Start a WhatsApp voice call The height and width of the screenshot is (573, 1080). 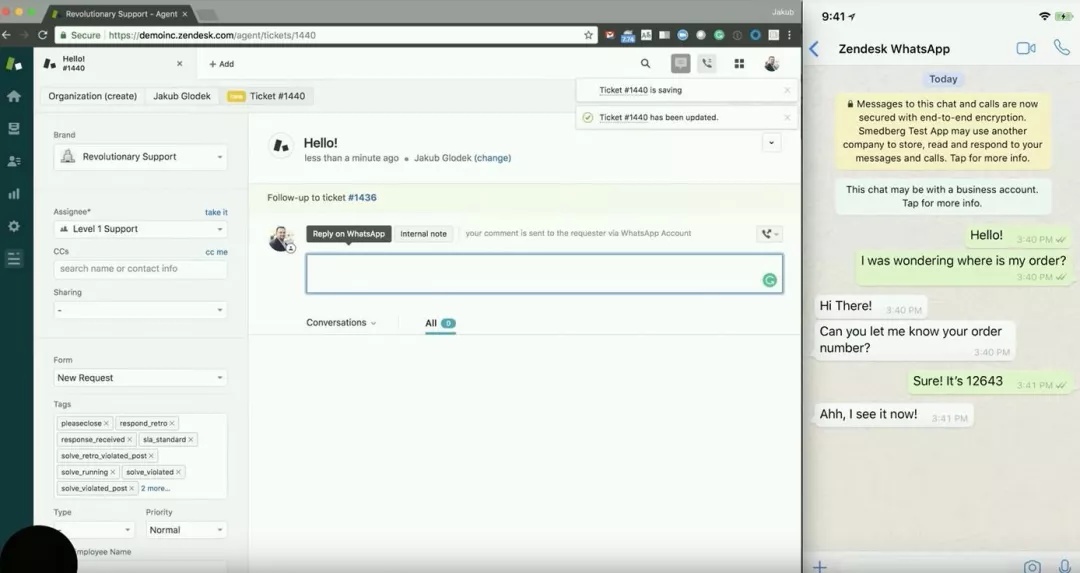1061,48
